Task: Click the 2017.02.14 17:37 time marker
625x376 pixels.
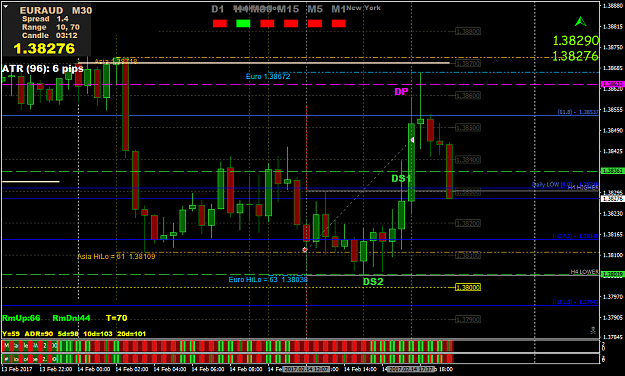Action: pos(411,369)
